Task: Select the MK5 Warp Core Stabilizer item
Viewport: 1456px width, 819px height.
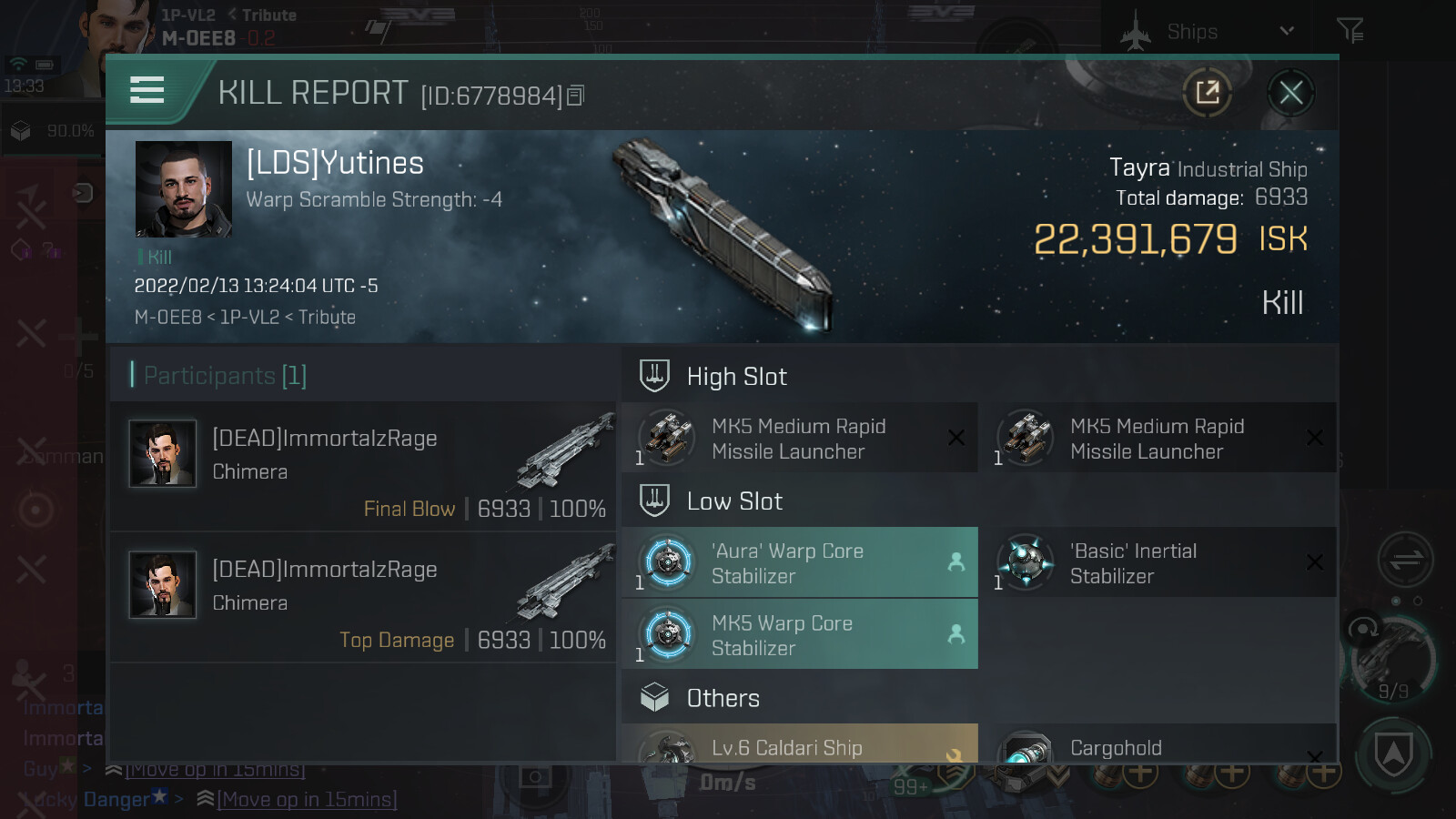Action: click(x=800, y=634)
